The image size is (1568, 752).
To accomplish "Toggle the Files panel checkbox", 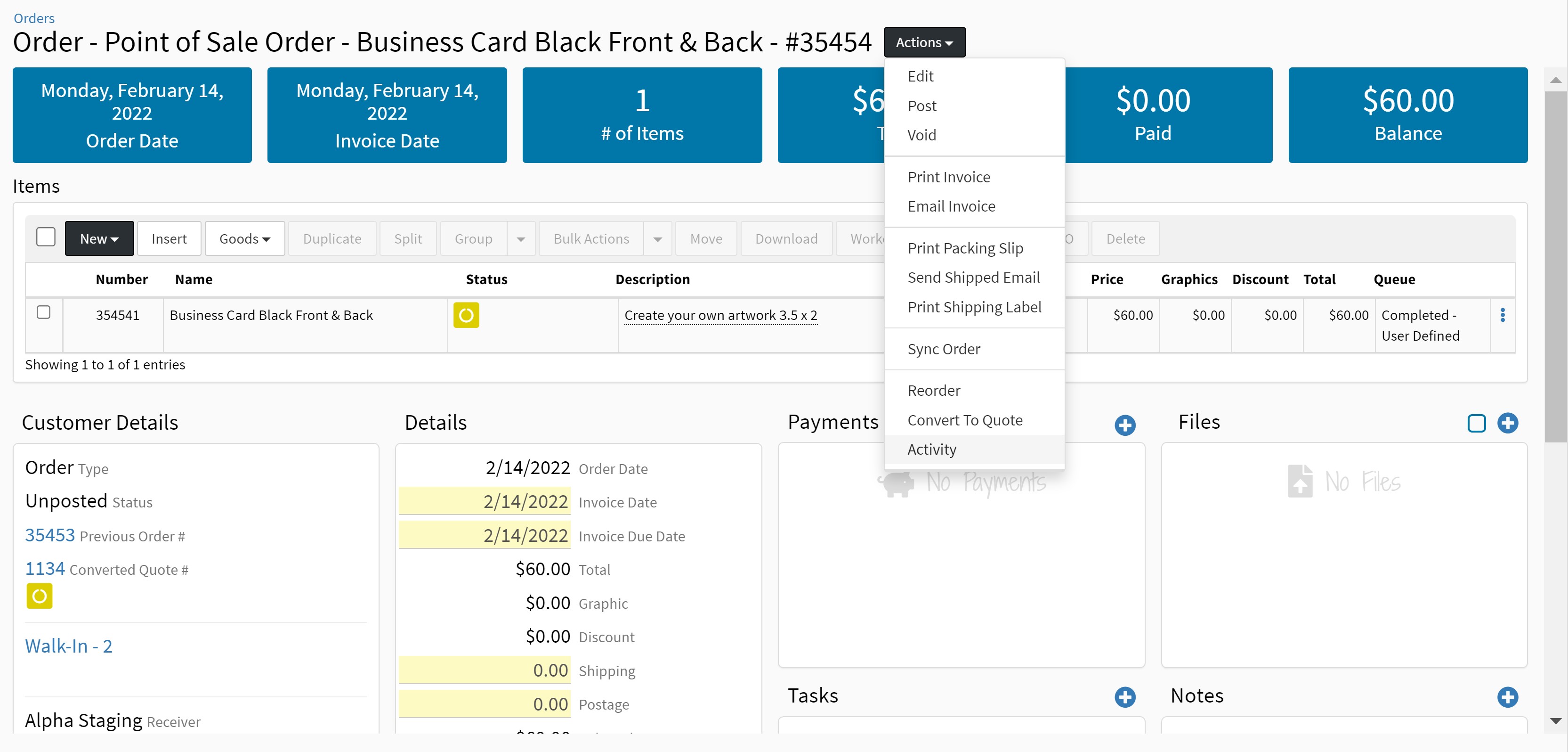I will [x=1476, y=423].
